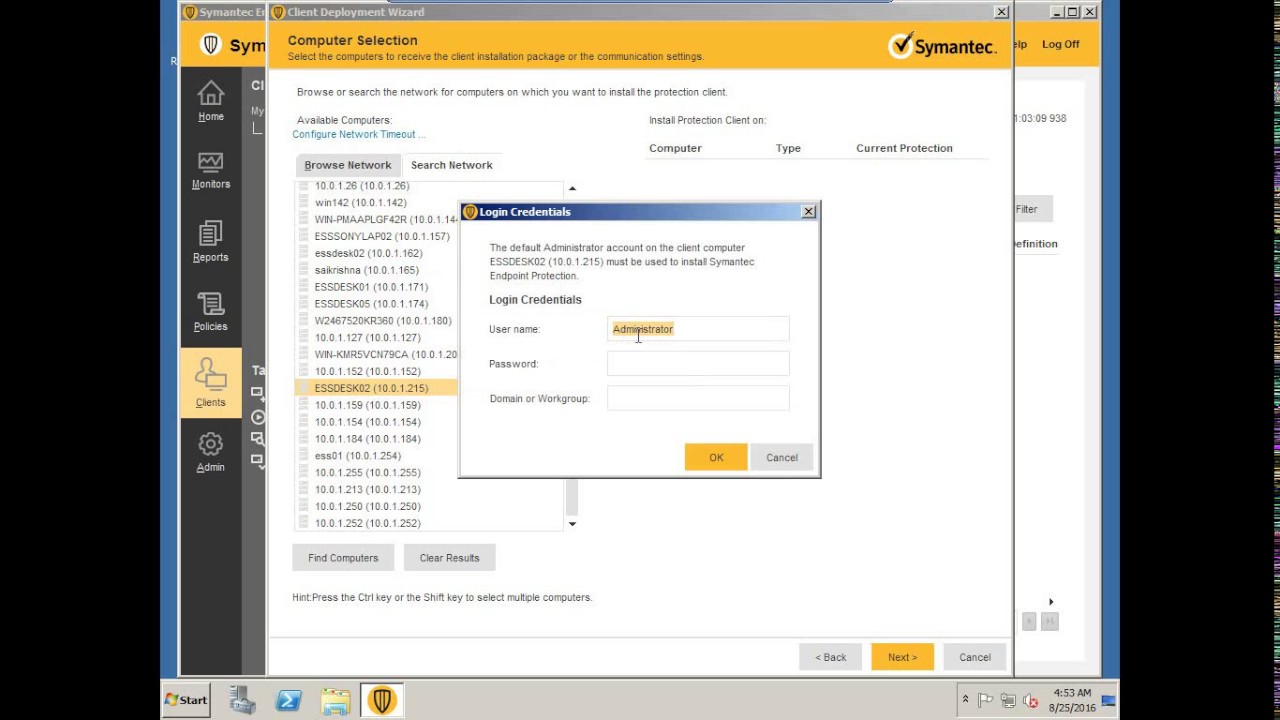
Task: Open the Policies section in sidebar
Action: 210,312
